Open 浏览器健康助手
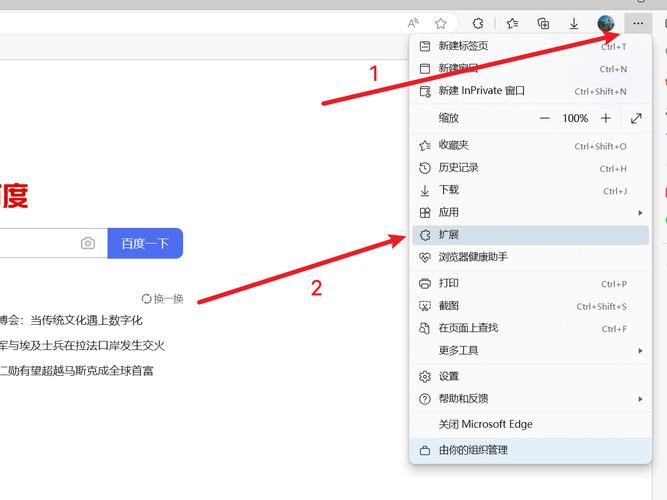The height and width of the screenshot is (500, 667). 530,257
